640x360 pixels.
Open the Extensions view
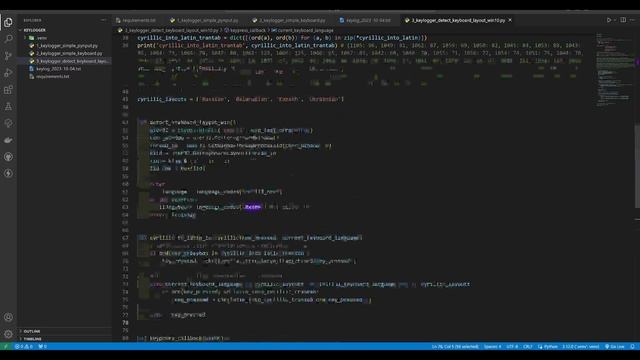tap(8, 90)
